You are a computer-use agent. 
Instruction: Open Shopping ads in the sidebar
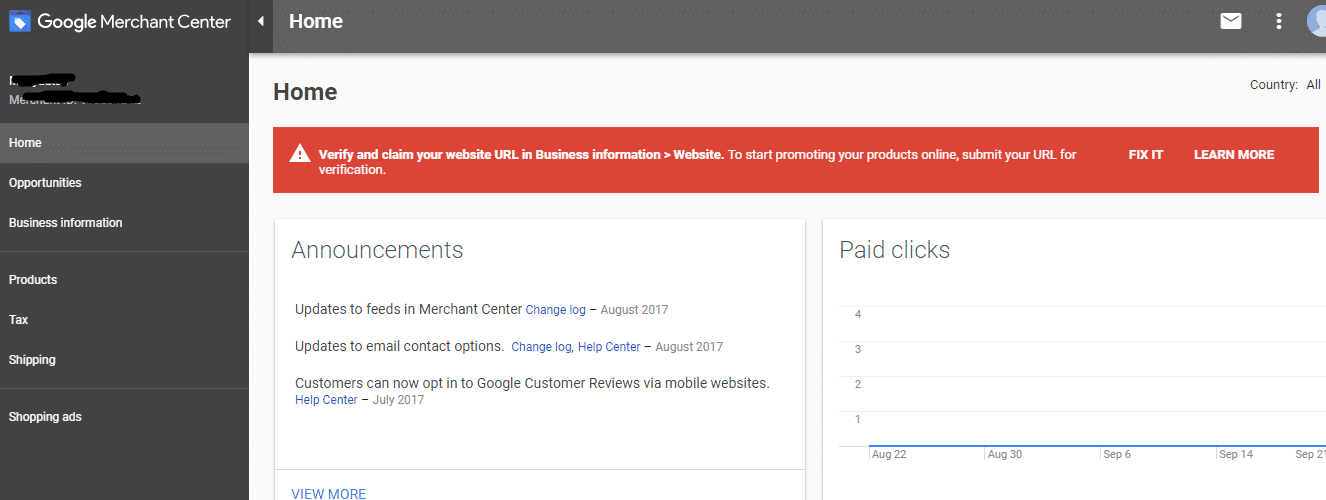pyautogui.click(x=124, y=417)
